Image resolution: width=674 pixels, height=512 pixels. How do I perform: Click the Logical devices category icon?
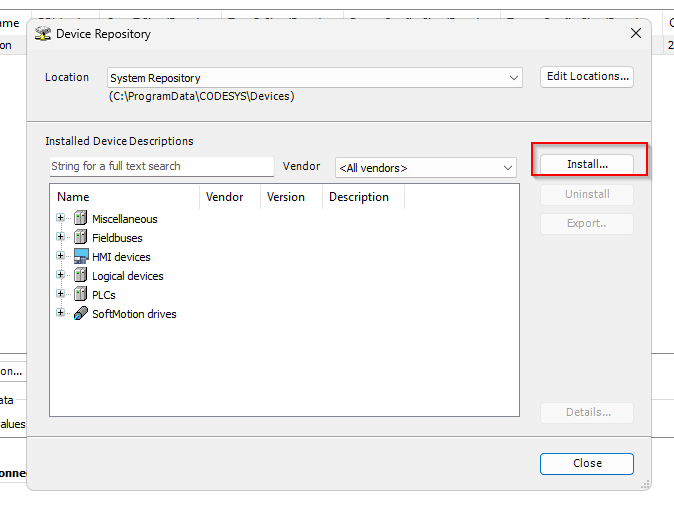[80, 276]
